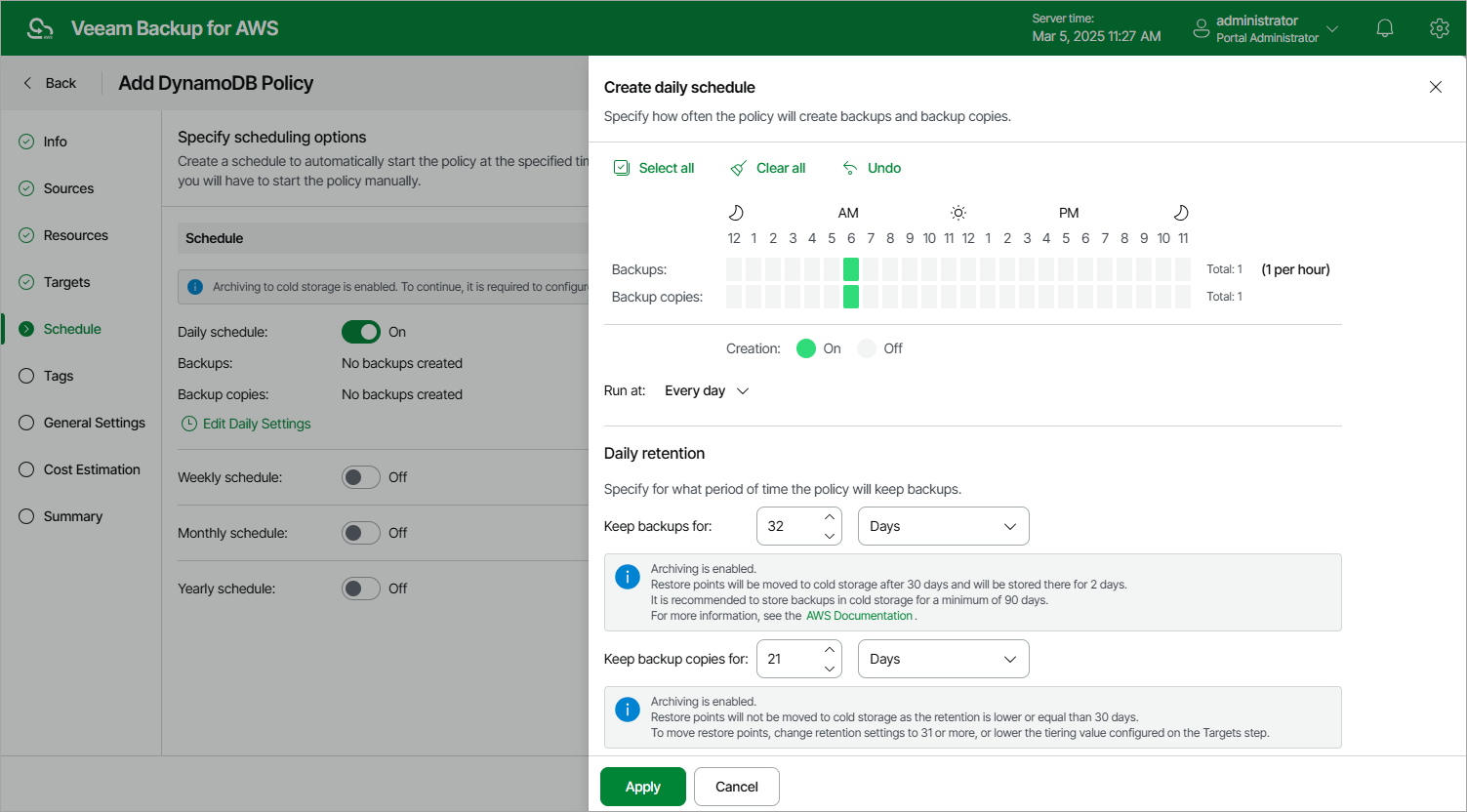This screenshot has height=812, width=1467.
Task: Open the settings gear icon
Action: (x=1439, y=27)
